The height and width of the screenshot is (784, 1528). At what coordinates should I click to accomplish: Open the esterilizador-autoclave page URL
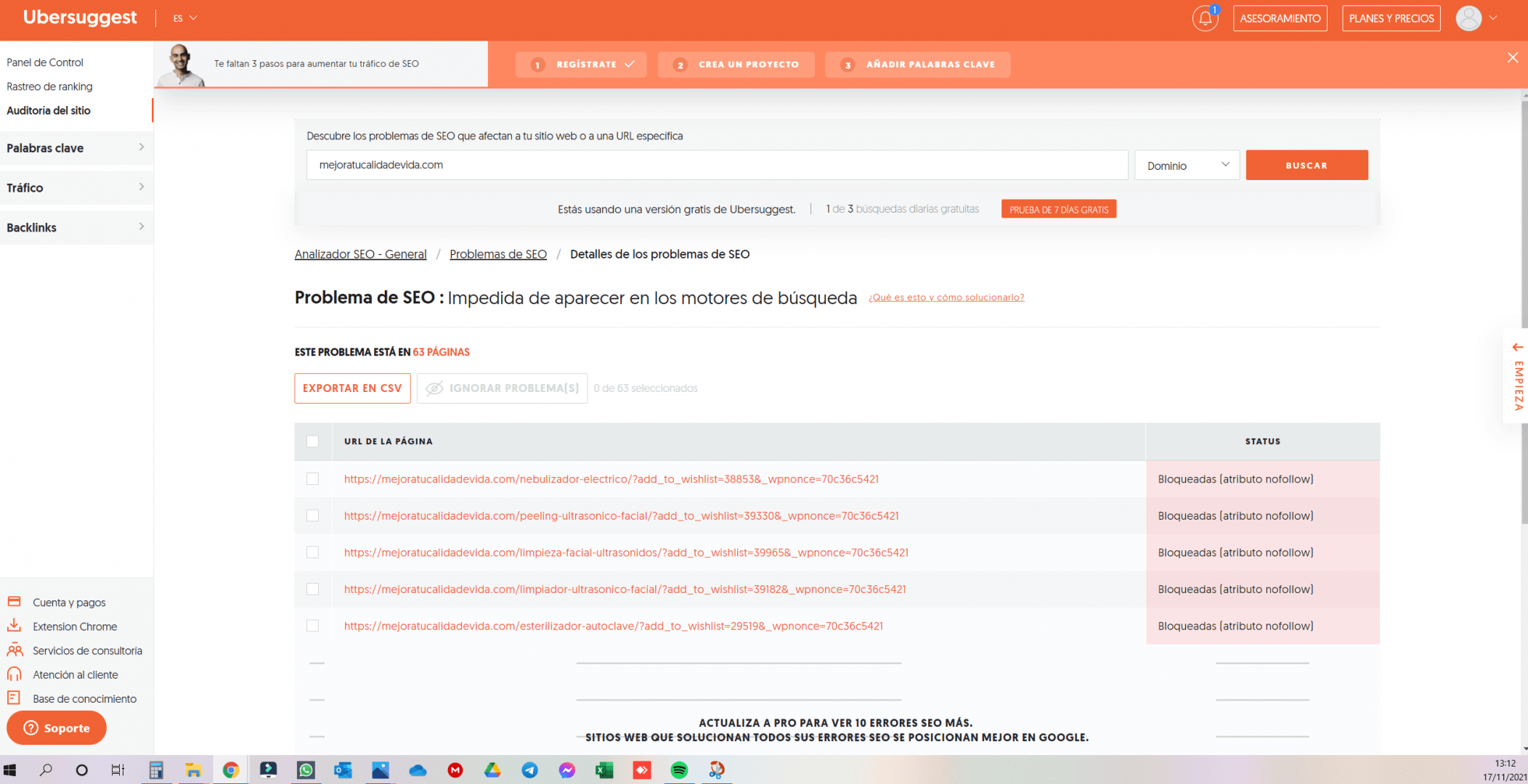click(614, 626)
